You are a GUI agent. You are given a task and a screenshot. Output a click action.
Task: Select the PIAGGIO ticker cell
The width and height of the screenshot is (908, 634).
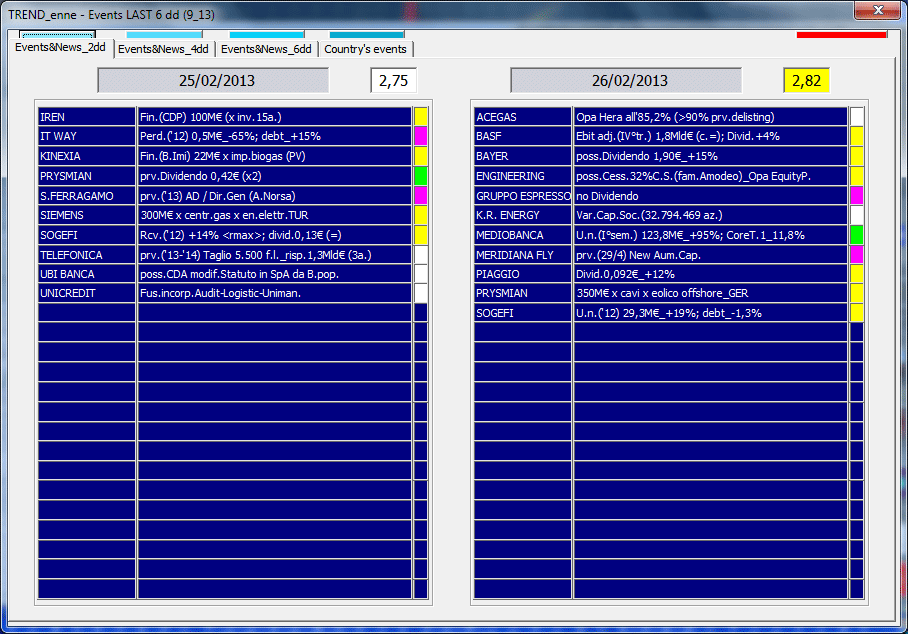523,273
